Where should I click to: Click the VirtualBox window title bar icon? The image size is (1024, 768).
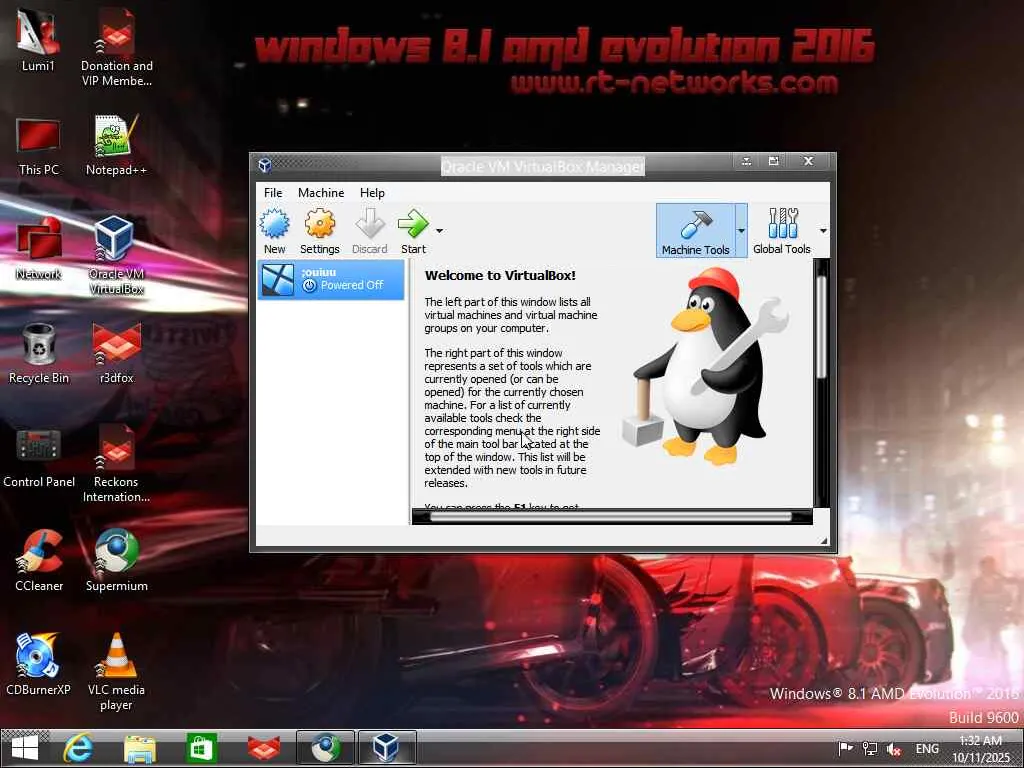[x=264, y=165]
